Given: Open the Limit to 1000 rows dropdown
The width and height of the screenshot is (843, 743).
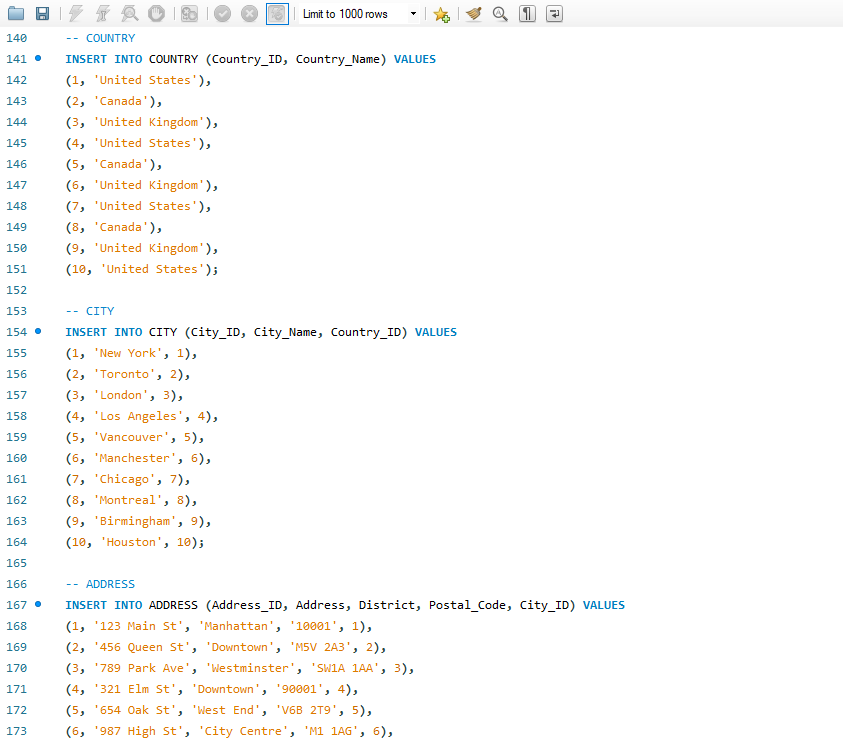Looking at the screenshot, I should pos(359,14).
